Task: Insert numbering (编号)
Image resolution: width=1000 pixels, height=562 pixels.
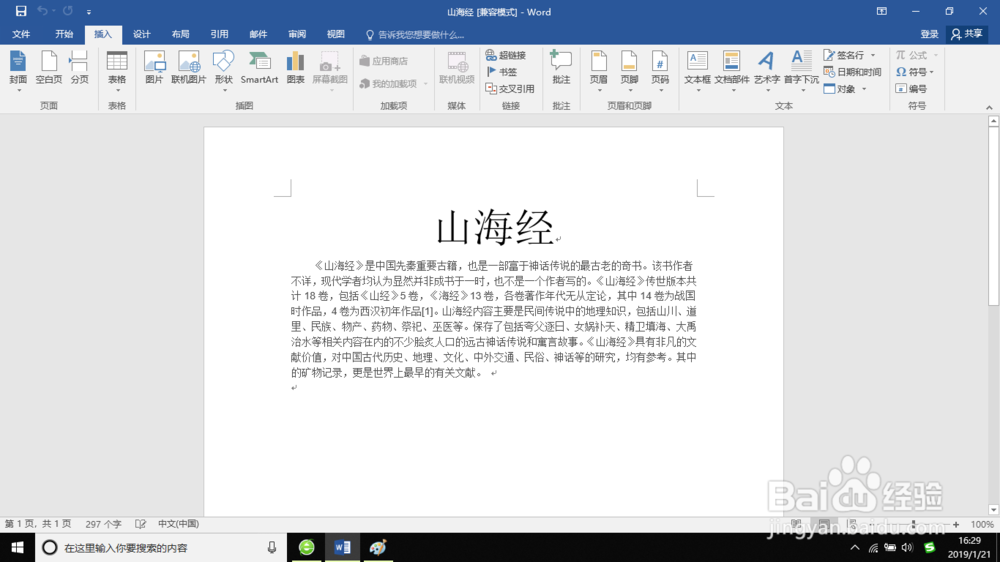Action: click(x=911, y=89)
